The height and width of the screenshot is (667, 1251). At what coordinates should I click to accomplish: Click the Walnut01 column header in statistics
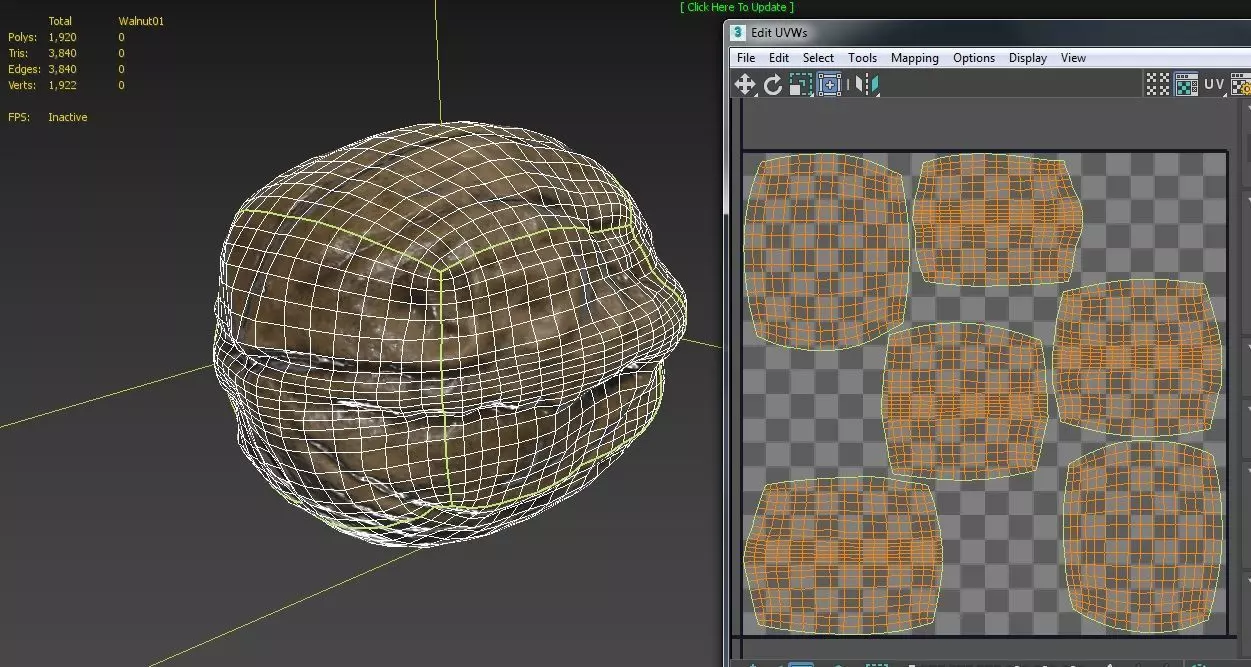coord(141,21)
